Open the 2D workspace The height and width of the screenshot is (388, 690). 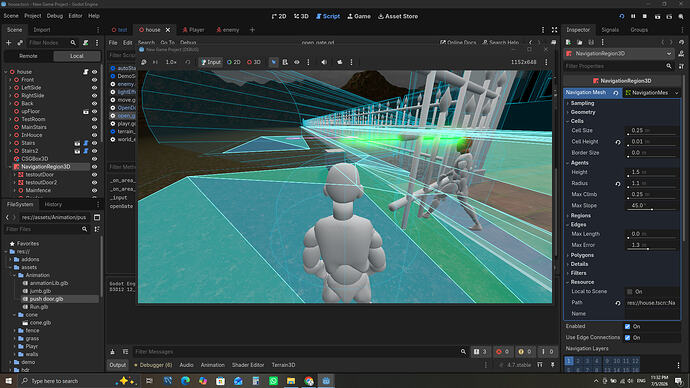click(279, 16)
